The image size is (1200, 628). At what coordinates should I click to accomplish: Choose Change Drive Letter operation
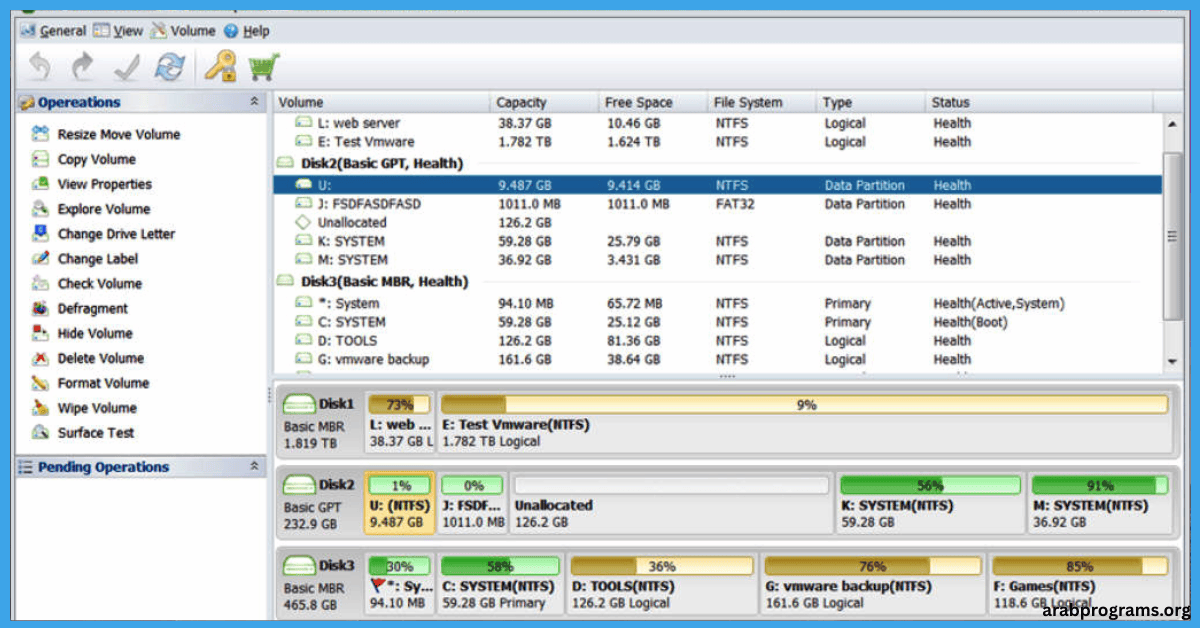103,234
